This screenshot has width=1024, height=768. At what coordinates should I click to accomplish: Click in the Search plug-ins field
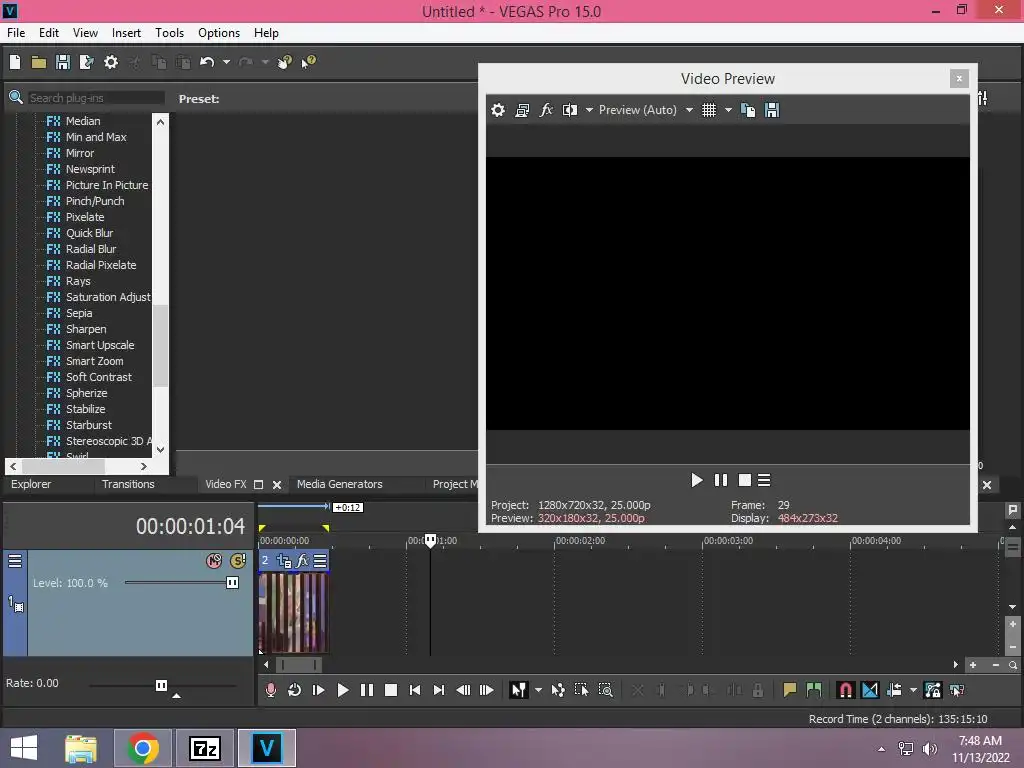[96, 98]
